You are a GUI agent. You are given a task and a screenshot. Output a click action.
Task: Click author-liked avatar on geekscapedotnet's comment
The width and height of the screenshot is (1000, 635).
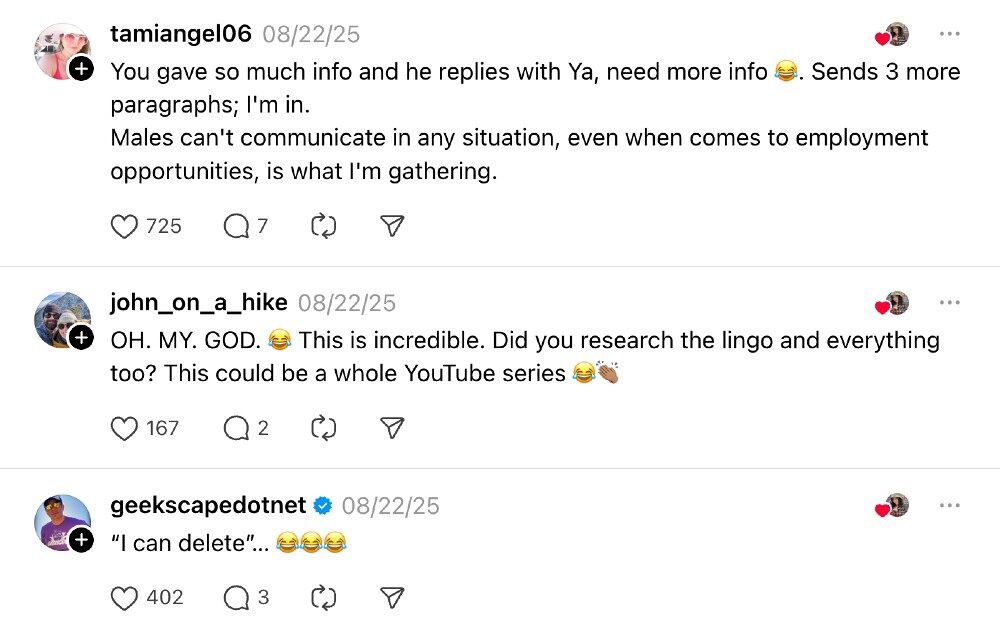tap(895, 506)
